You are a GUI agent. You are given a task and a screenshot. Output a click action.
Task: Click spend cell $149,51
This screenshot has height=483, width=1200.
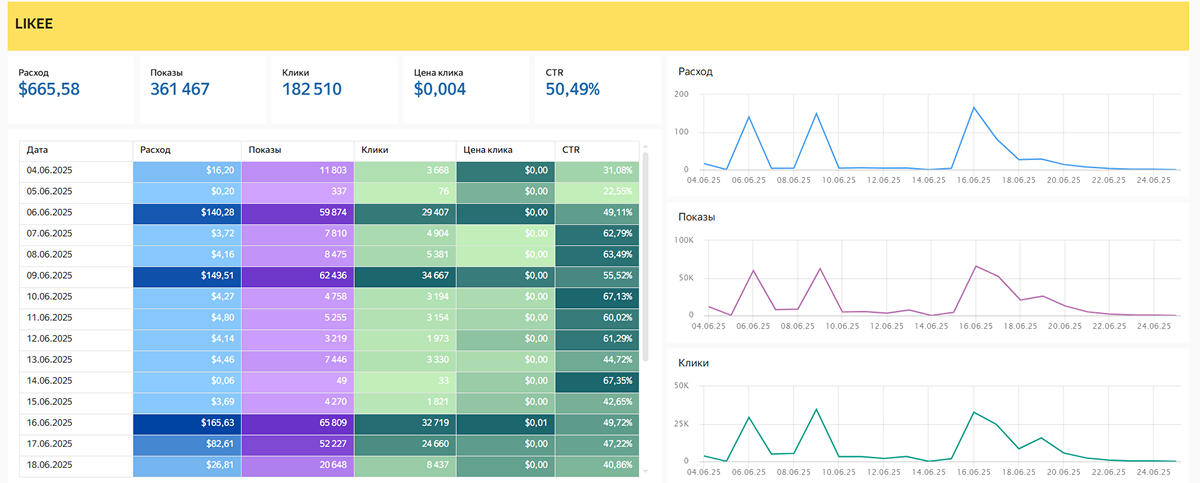click(x=187, y=276)
